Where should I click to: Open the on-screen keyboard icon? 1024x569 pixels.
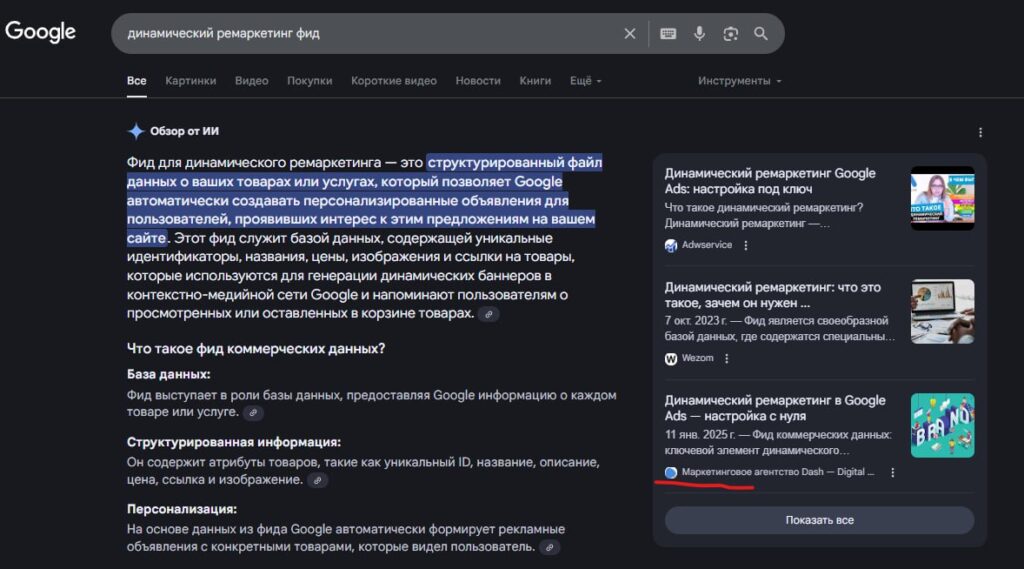pyautogui.click(x=668, y=33)
